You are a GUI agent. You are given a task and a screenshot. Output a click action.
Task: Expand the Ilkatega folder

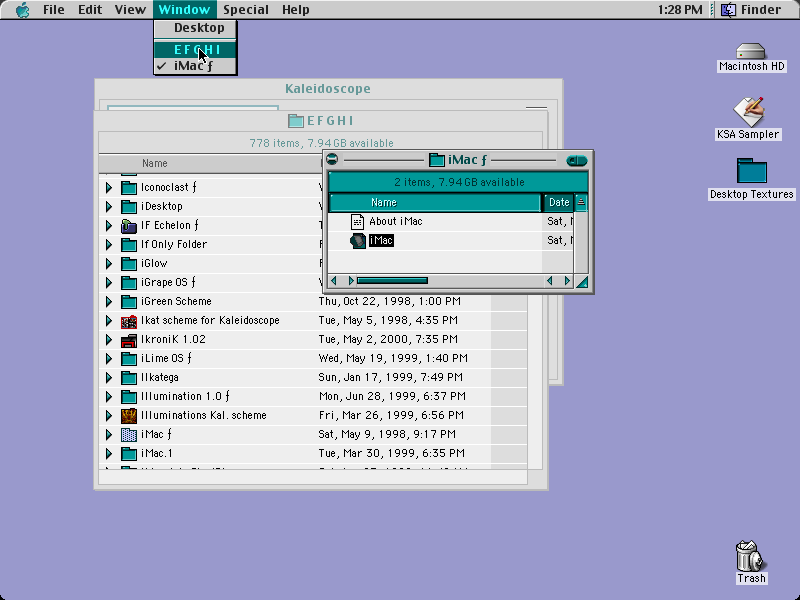click(109, 378)
